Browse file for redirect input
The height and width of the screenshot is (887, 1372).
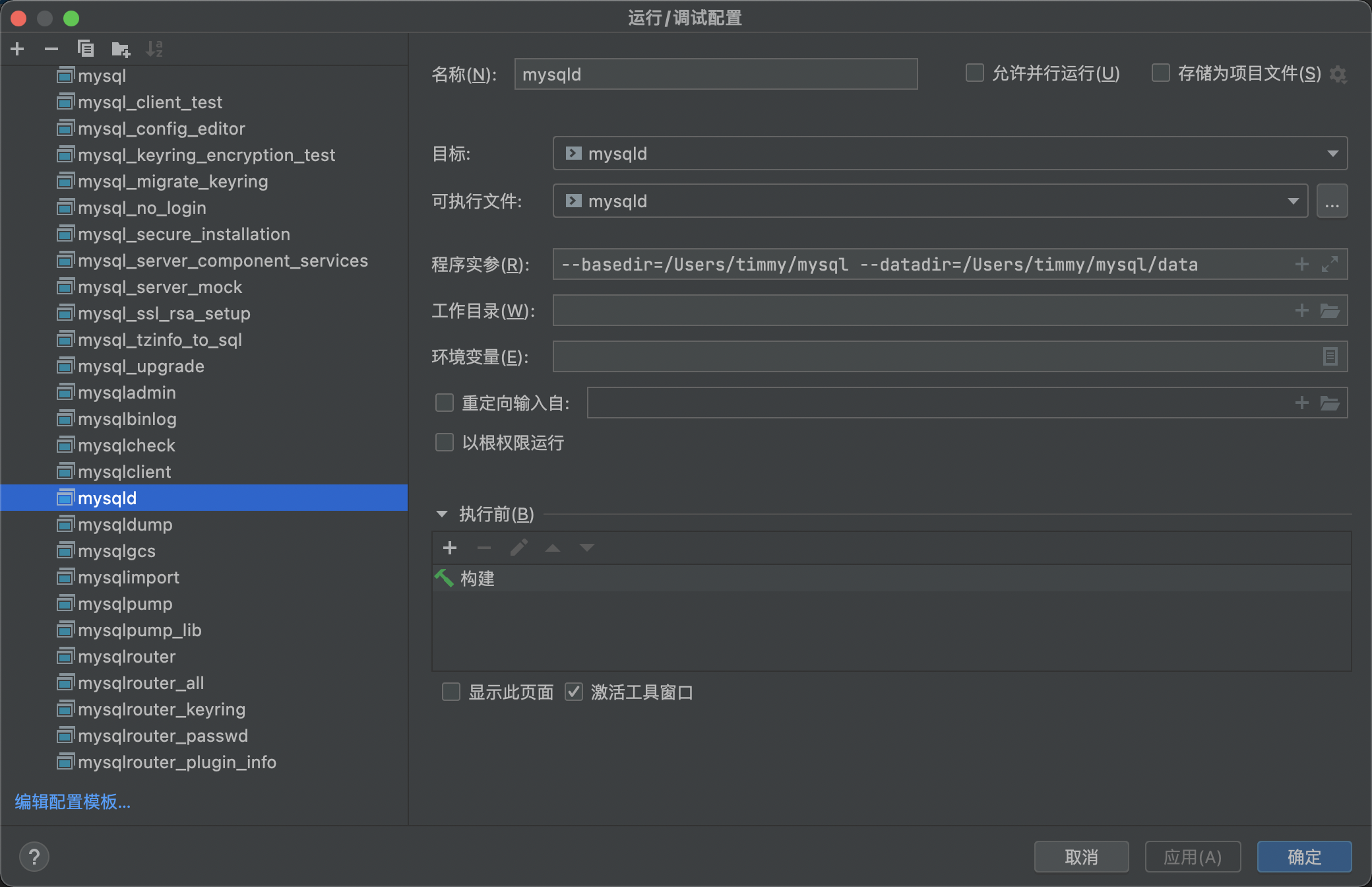click(1330, 403)
